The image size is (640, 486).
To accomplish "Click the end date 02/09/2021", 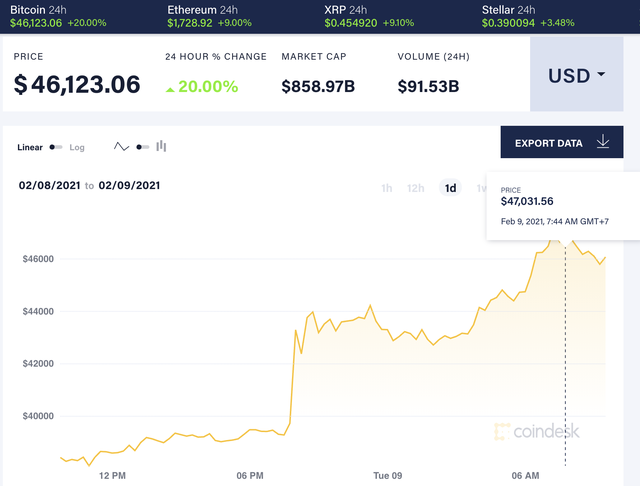I will (x=129, y=186).
